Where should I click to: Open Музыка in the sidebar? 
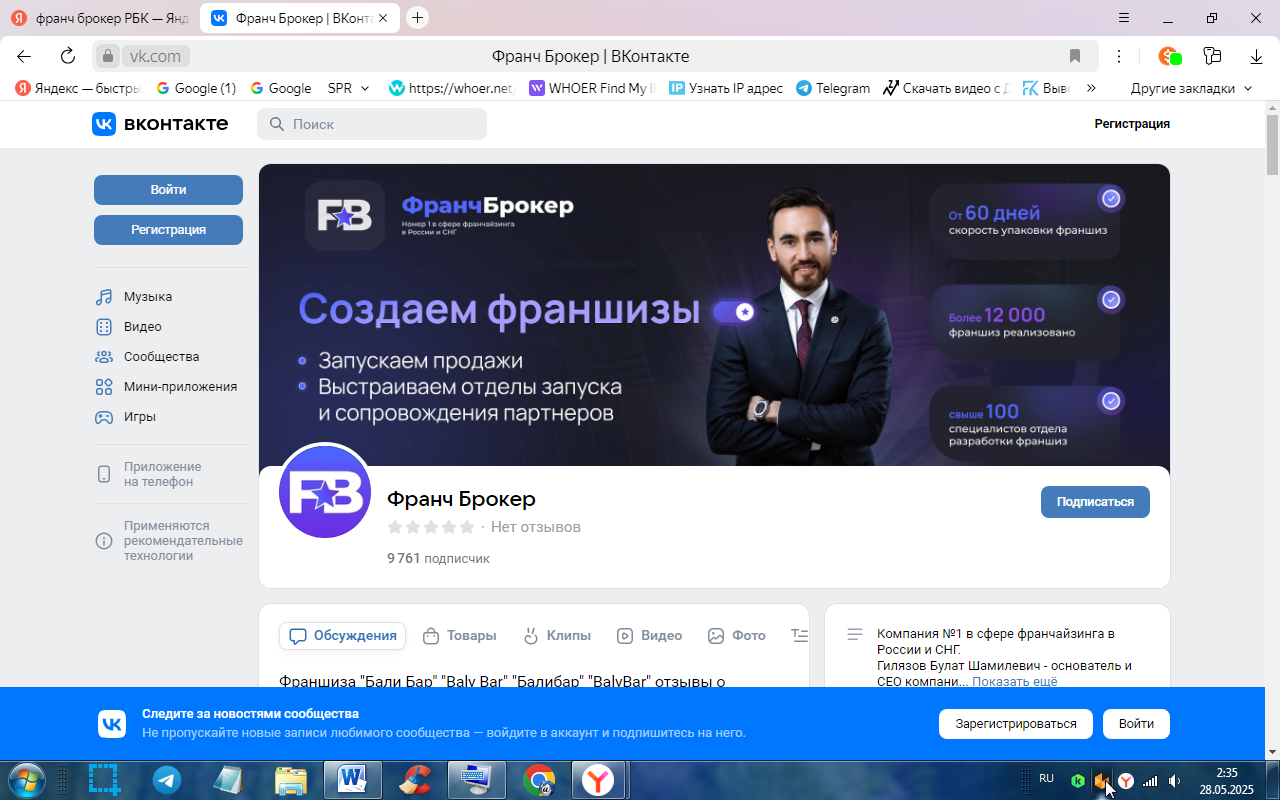point(134,297)
